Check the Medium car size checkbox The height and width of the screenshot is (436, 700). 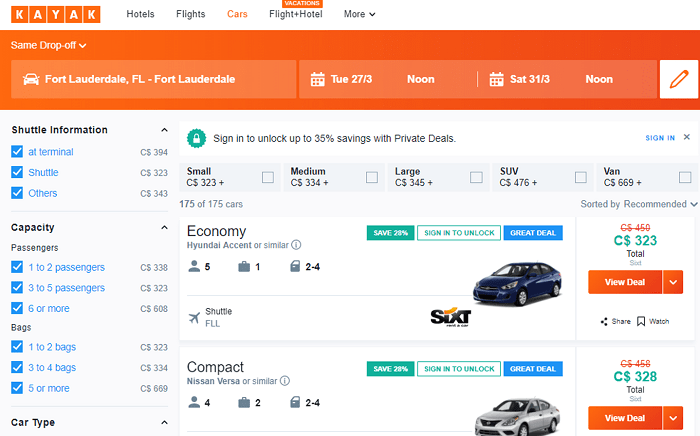372,177
